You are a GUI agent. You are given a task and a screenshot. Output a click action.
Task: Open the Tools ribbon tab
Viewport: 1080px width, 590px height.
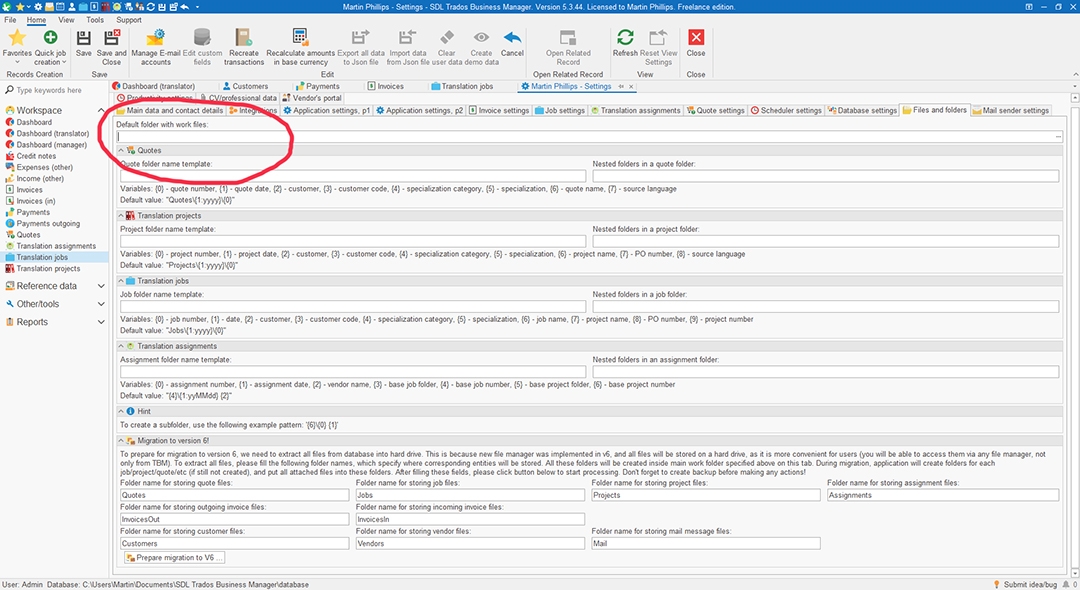95,20
